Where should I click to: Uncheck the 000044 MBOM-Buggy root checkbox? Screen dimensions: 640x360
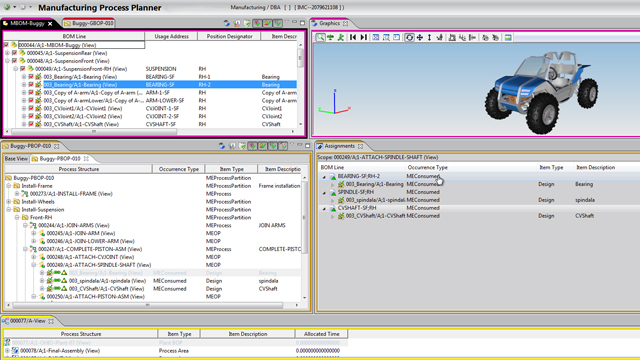point(6,45)
